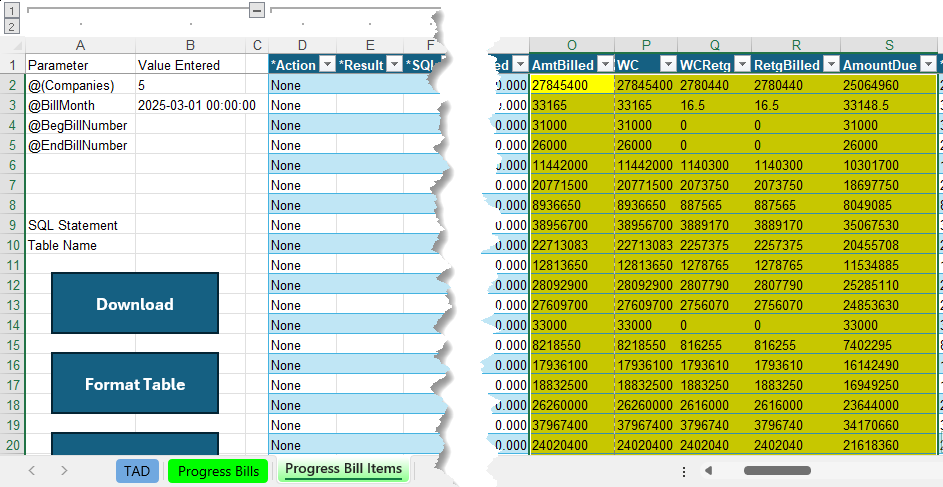Open the RetgBilled column filter dropdown
Viewport: 943px width, 487px height.
click(831, 64)
